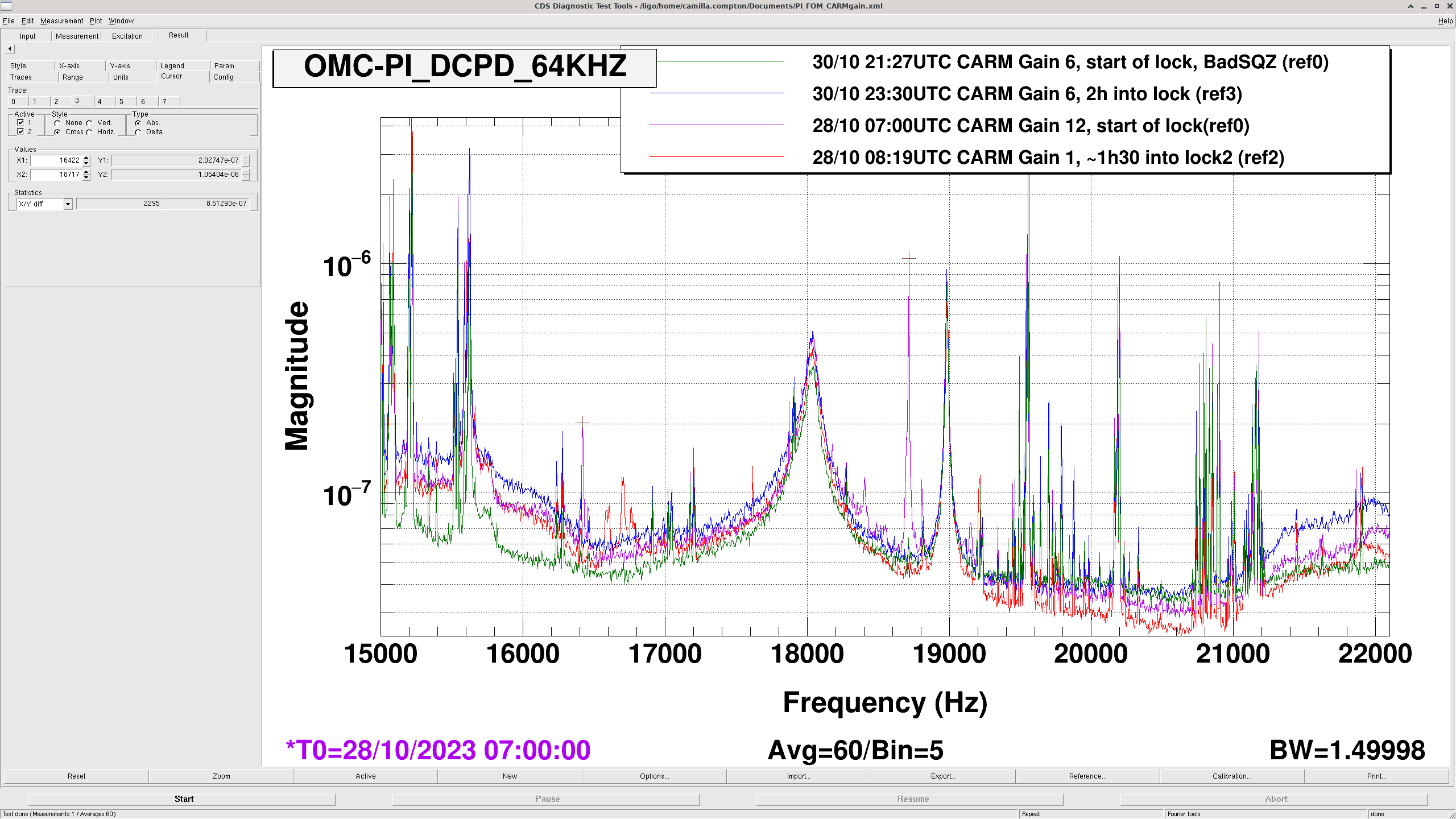Click the window menu icon at top-left
The width and height of the screenshot is (1456, 819).
6,6
